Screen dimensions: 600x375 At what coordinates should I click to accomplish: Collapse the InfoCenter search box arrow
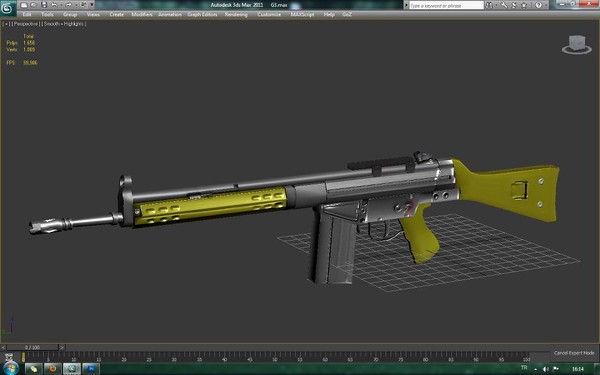[406, 5]
